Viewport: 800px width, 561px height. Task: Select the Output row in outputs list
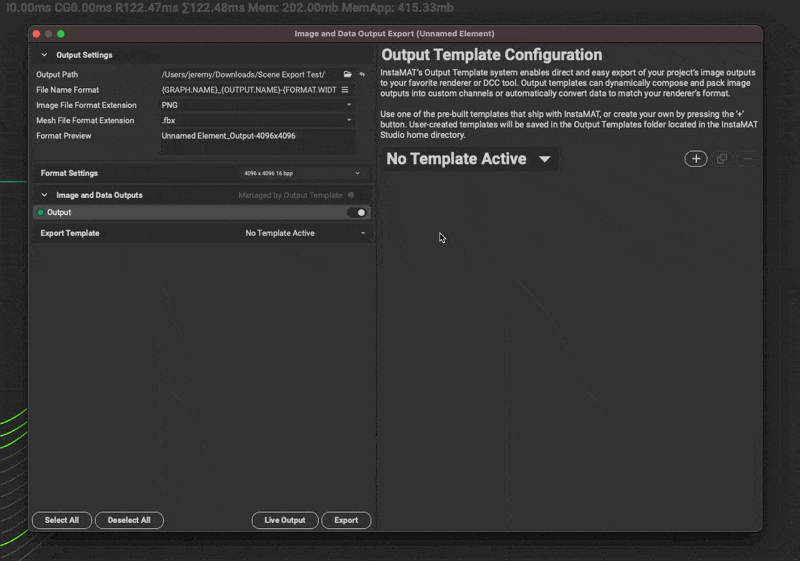(x=202, y=213)
